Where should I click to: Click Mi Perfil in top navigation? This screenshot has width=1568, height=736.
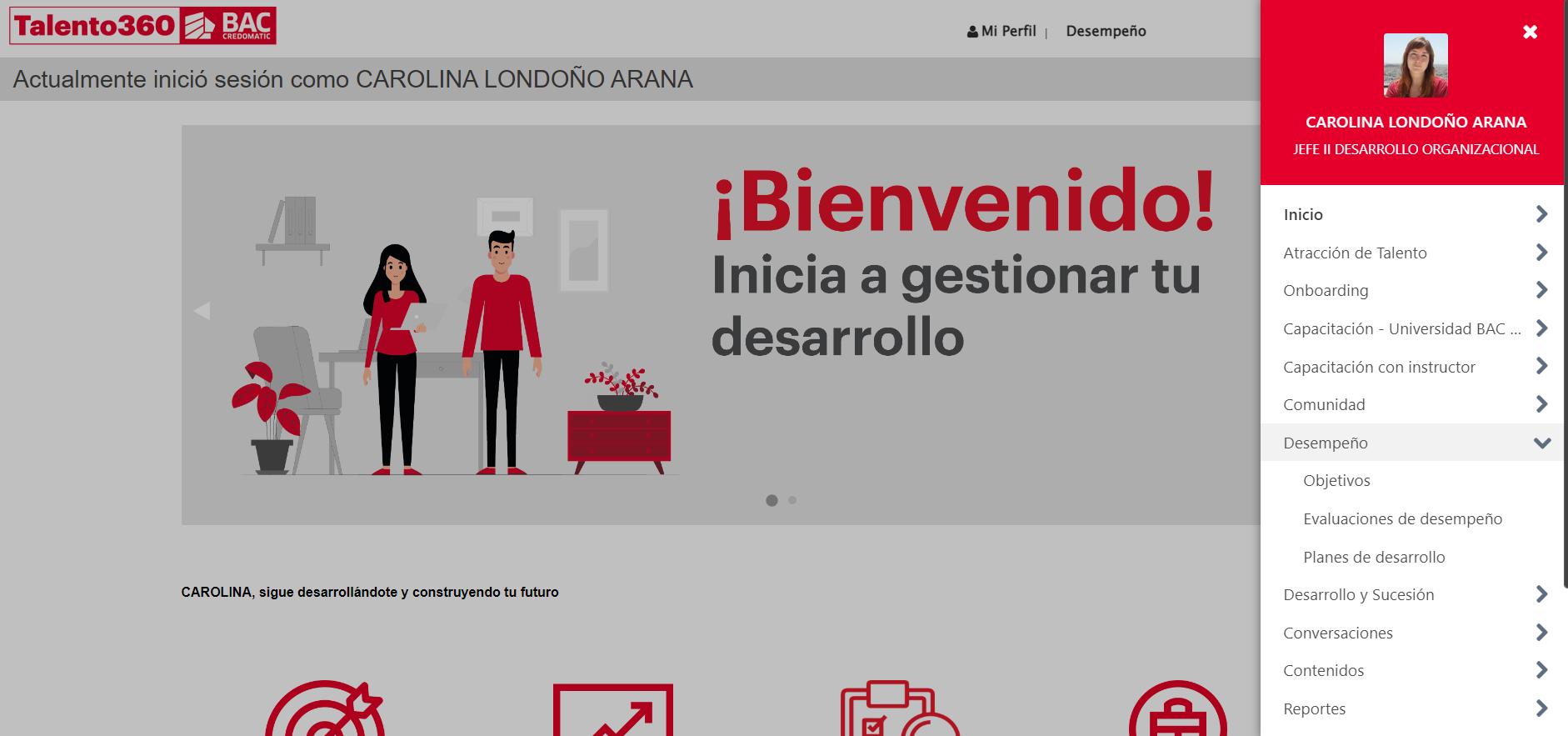tap(1008, 31)
